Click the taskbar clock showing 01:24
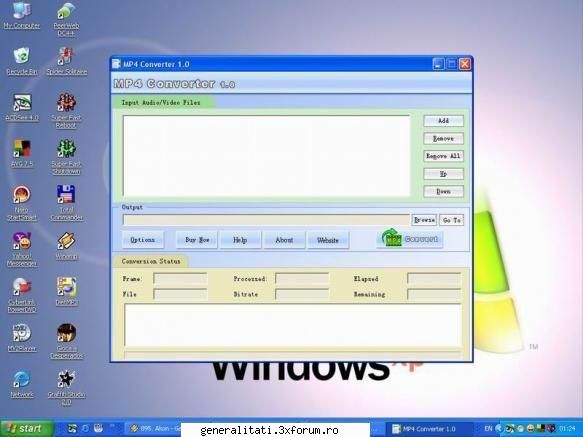 [x=567, y=428]
